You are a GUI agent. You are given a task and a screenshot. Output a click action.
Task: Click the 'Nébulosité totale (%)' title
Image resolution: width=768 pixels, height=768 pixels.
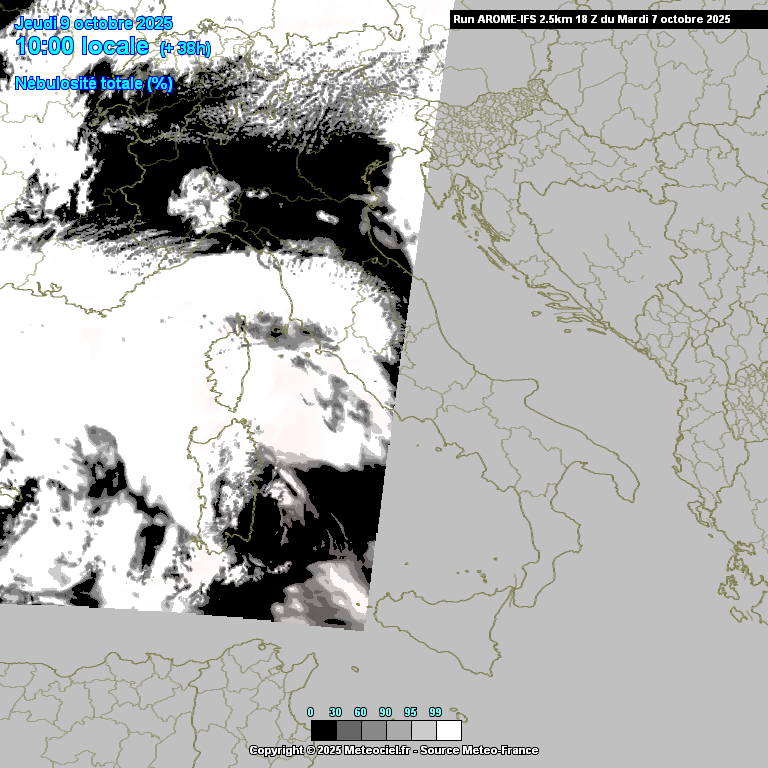[x=94, y=84]
